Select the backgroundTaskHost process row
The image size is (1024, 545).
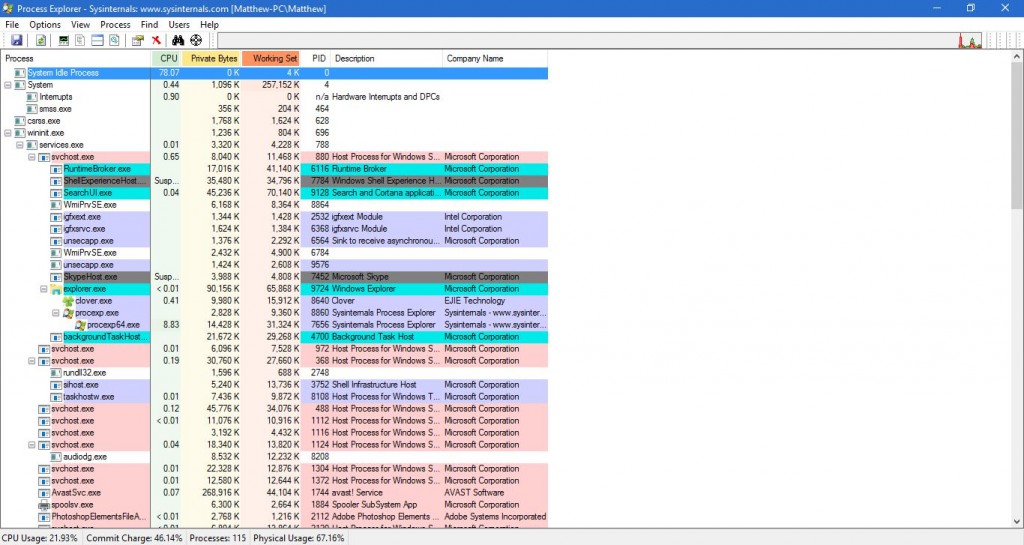pos(274,337)
